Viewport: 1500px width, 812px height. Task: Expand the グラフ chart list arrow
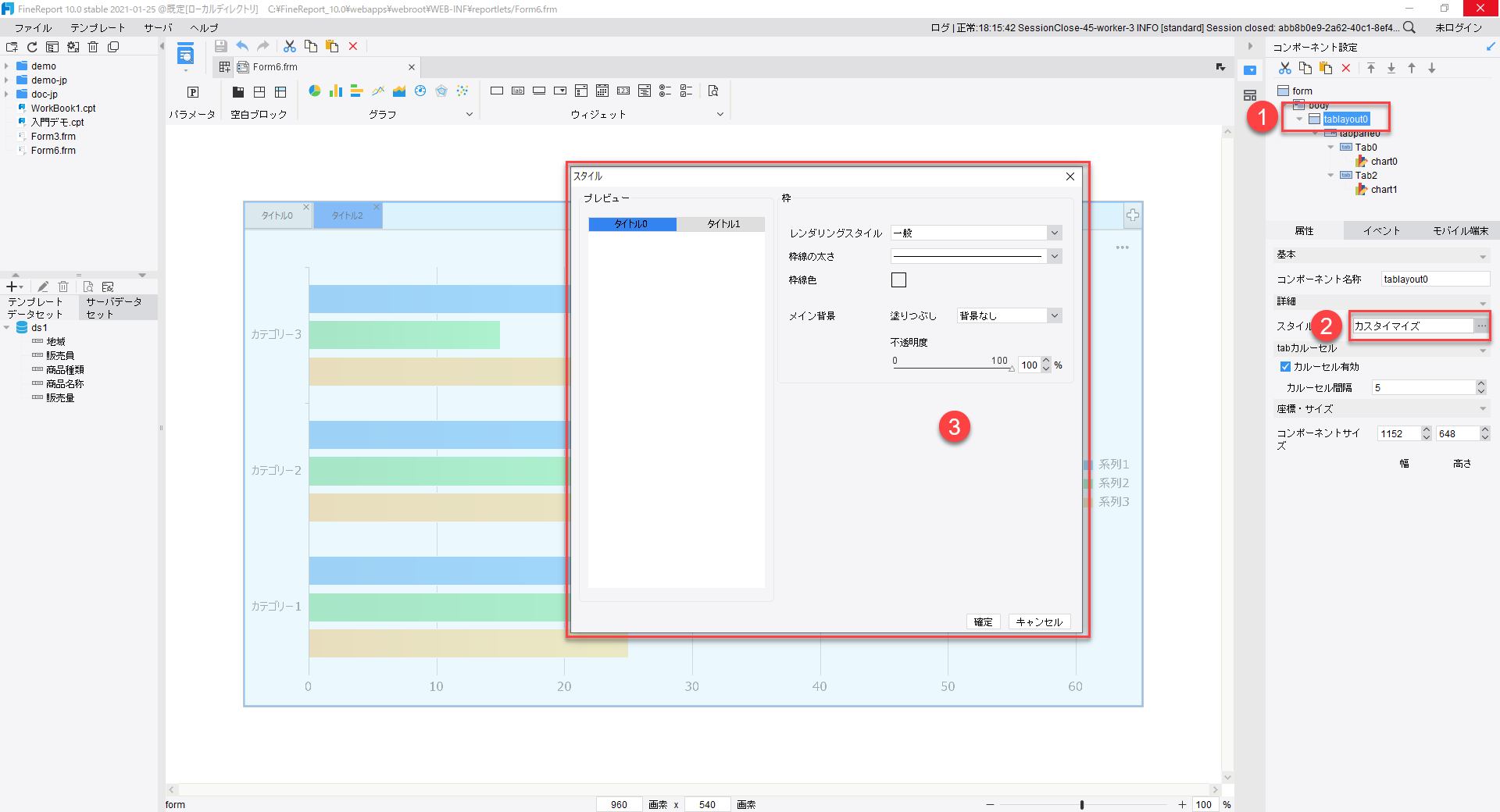[470, 114]
